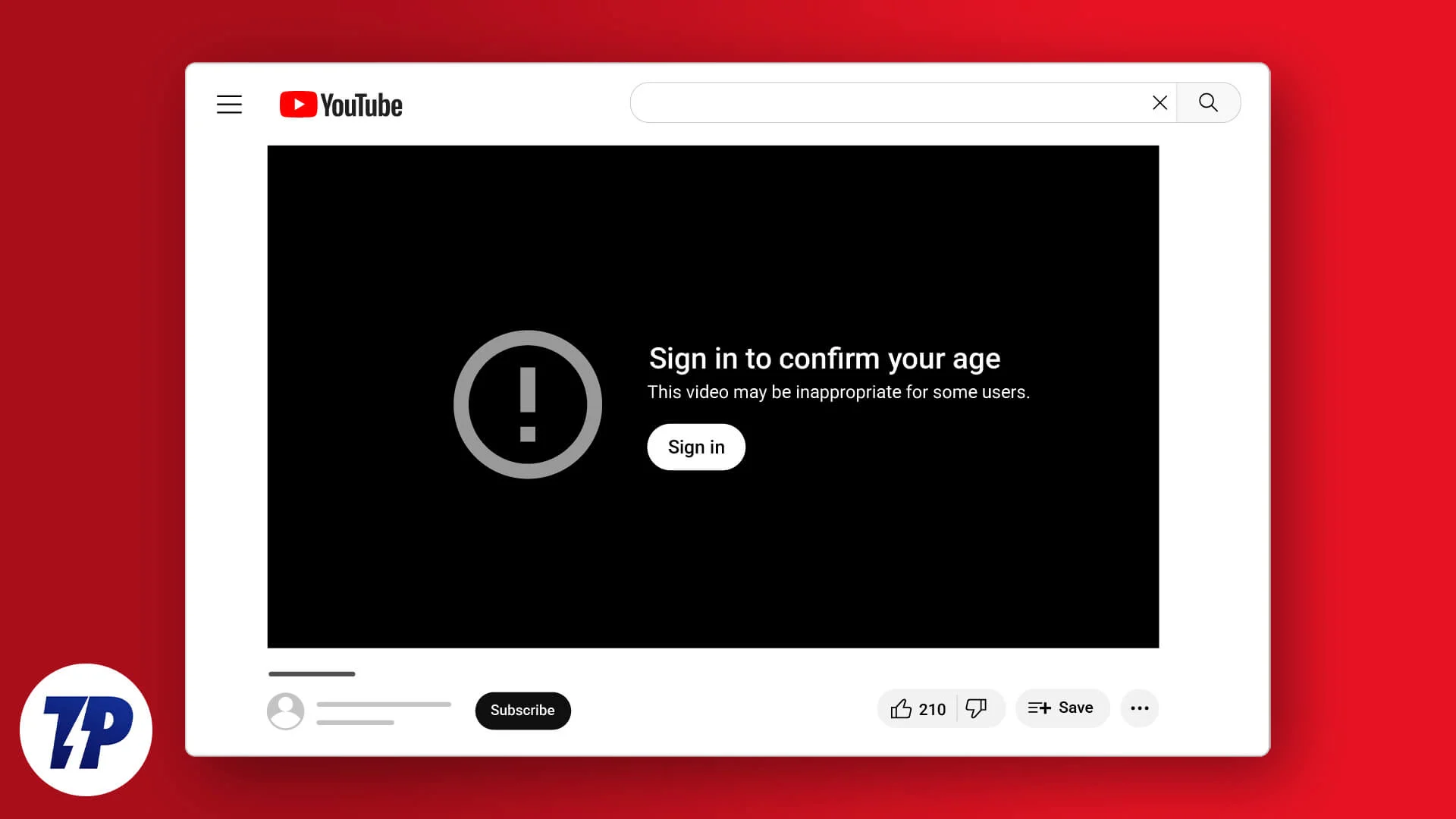Screen dimensions: 1456x819
Task: Click the search magnifier icon
Action: (1209, 102)
